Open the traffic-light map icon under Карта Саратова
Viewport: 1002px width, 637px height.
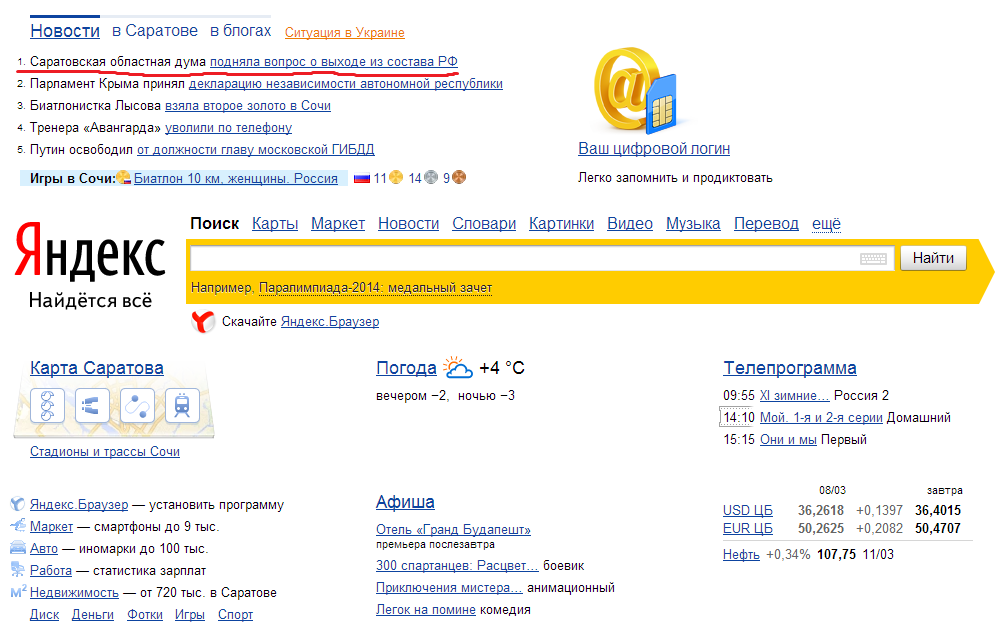[x=47, y=406]
